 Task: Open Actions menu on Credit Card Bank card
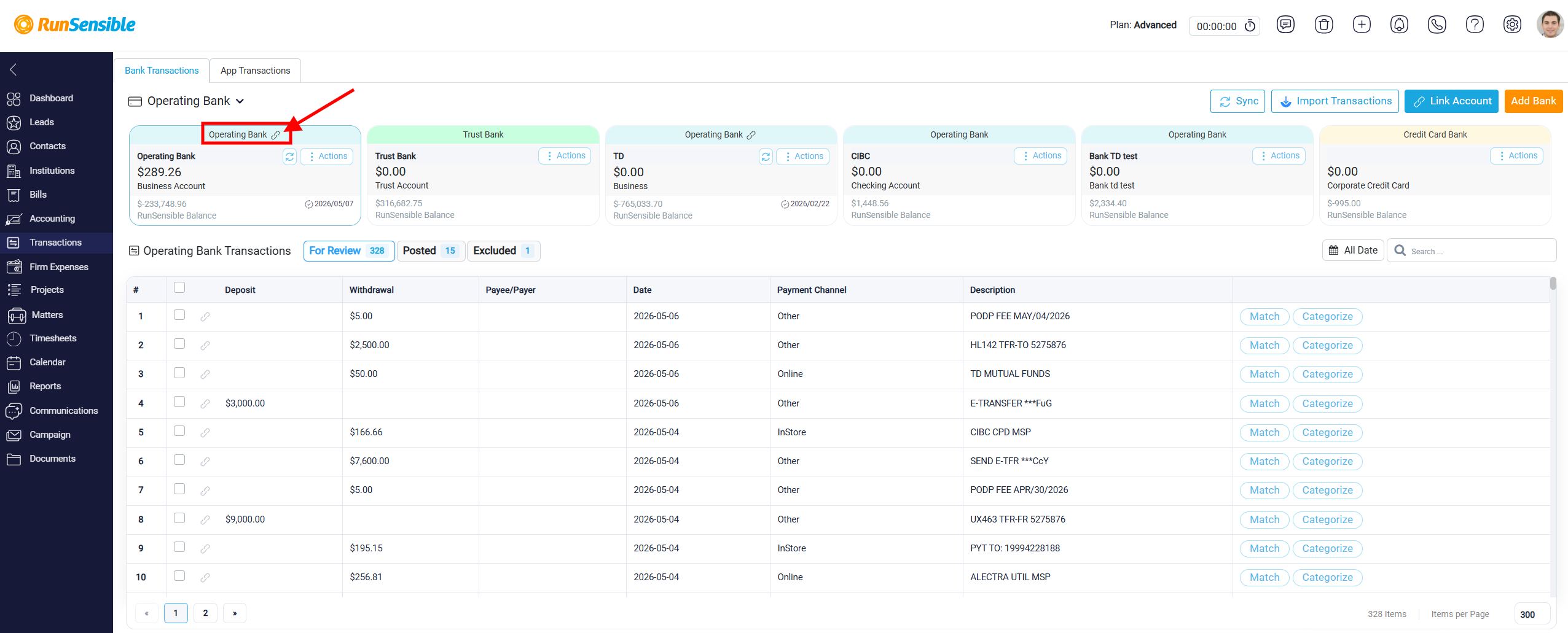click(1517, 156)
